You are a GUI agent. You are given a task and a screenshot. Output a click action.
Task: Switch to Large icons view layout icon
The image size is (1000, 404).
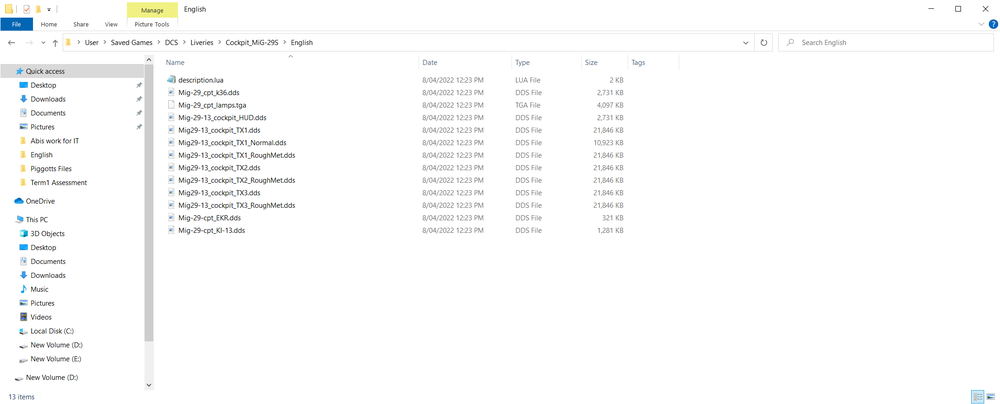coord(990,397)
